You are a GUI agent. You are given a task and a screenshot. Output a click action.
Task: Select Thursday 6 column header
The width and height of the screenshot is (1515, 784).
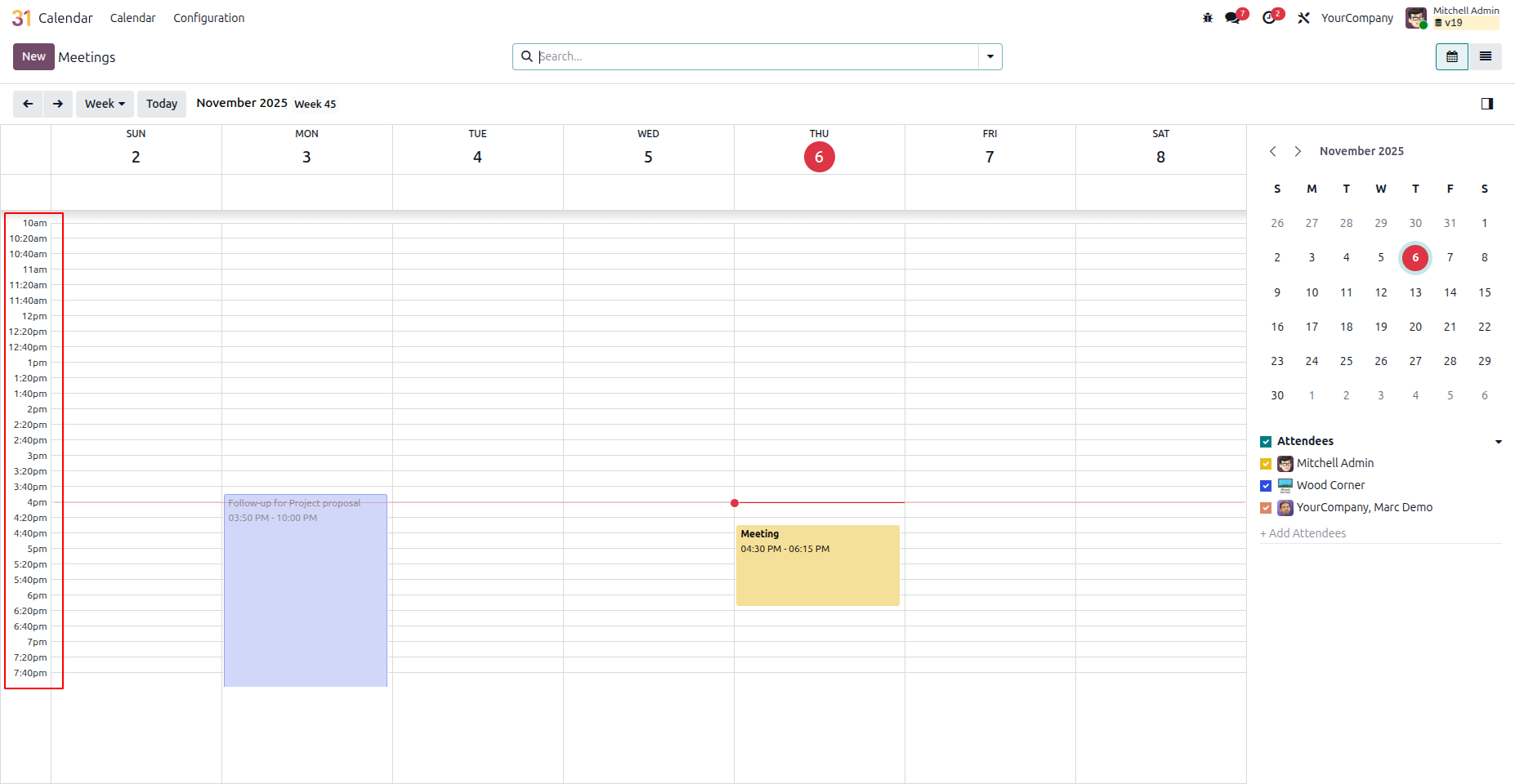point(819,149)
